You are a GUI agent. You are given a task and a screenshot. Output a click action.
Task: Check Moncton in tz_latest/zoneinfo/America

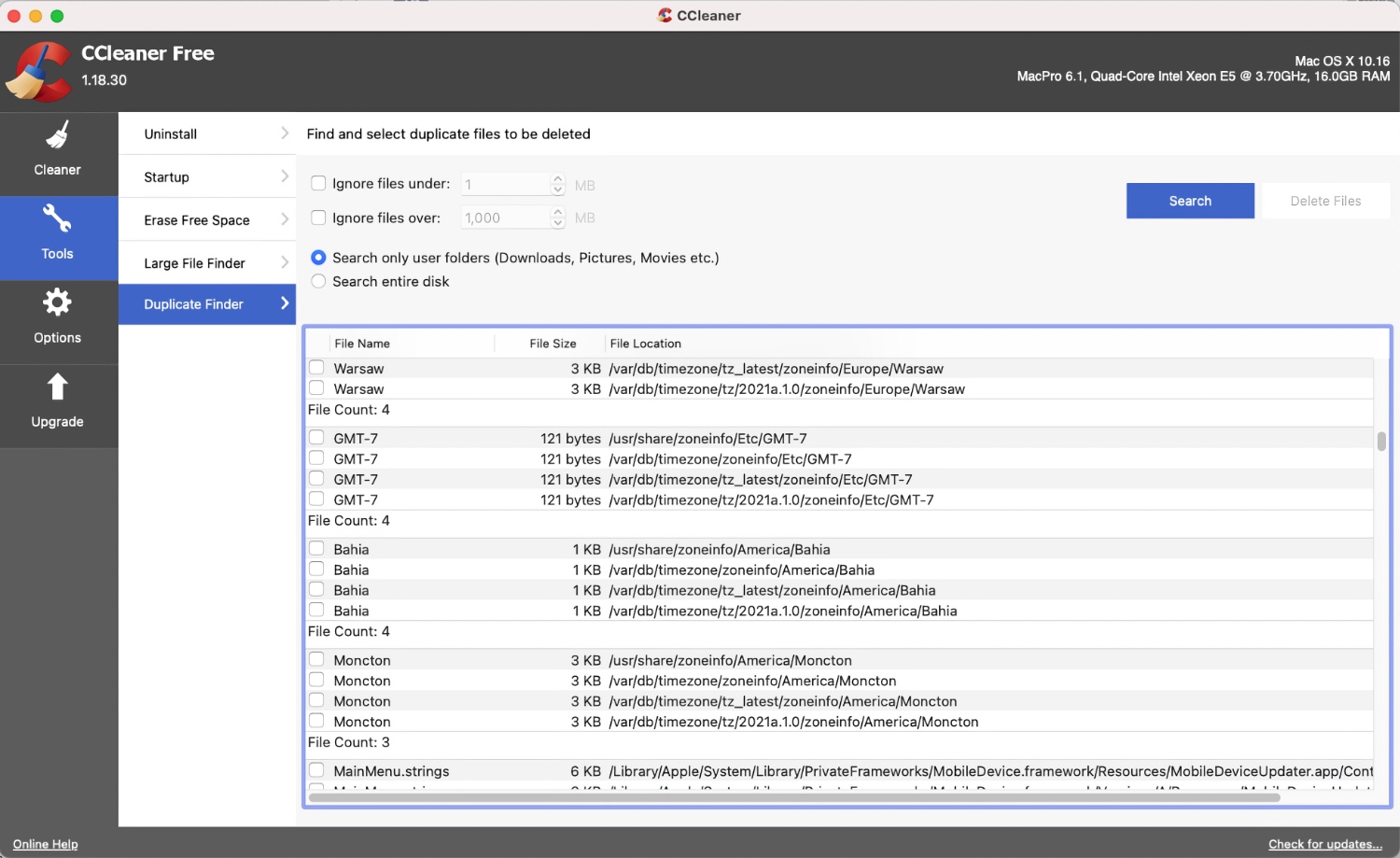[316, 701]
